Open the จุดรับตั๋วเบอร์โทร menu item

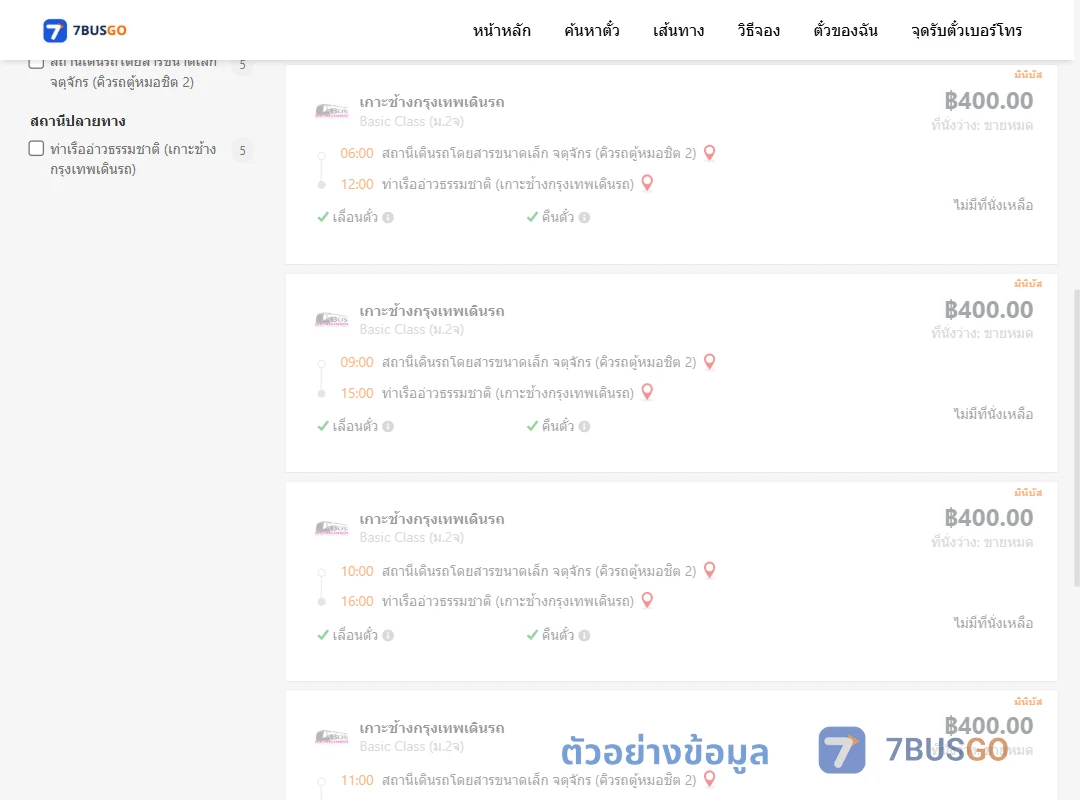tap(966, 30)
